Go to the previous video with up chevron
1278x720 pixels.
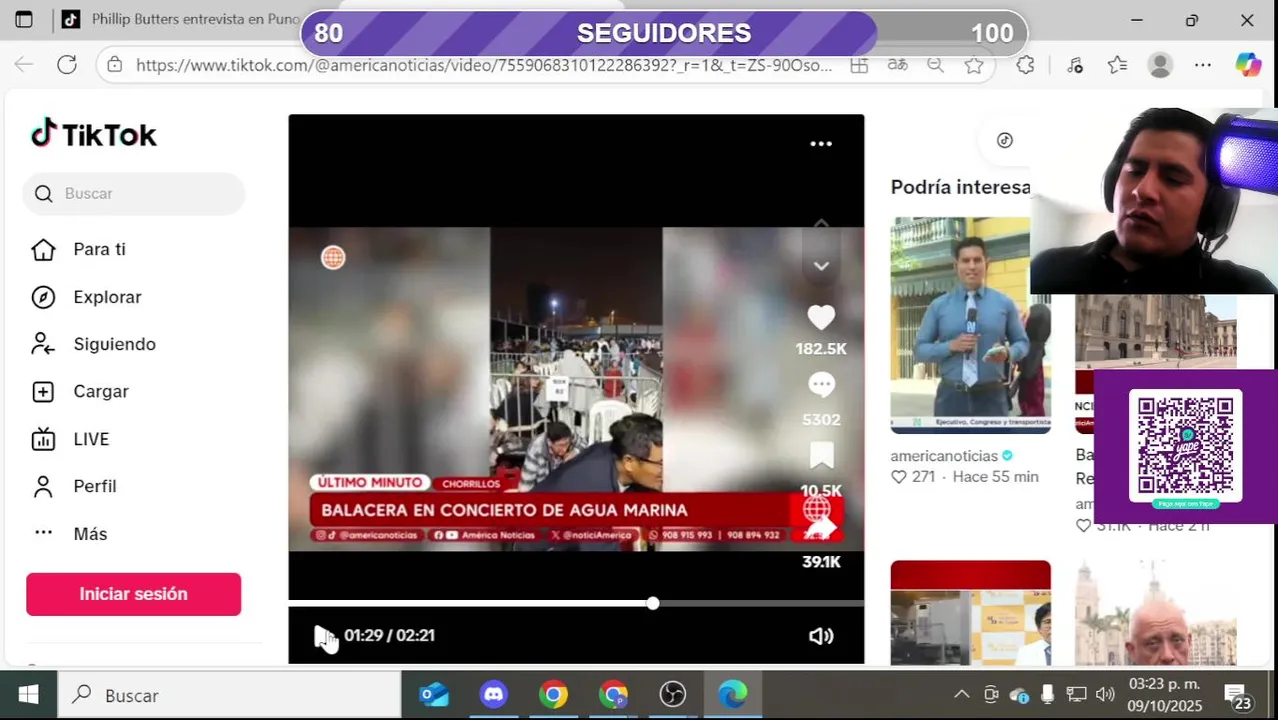click(821, 224)
